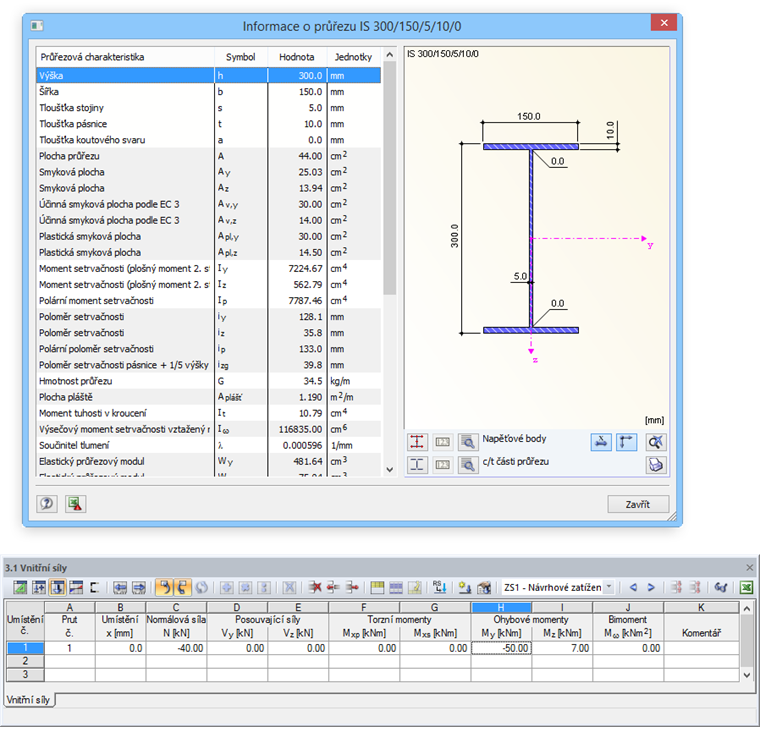Go to next load case arrow

[651, 587]
